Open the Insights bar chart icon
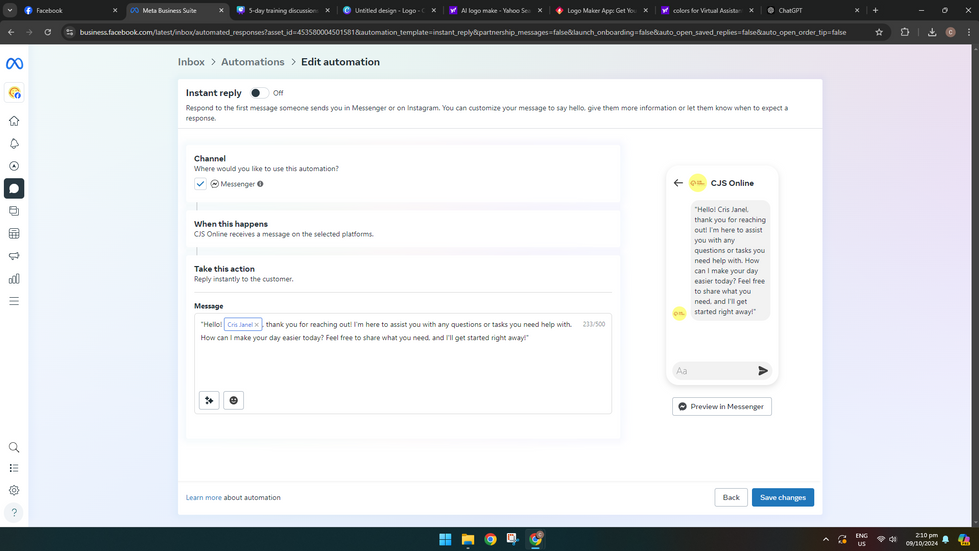The width and height of the screenshot is (979, 551). [x=14, y=278]
